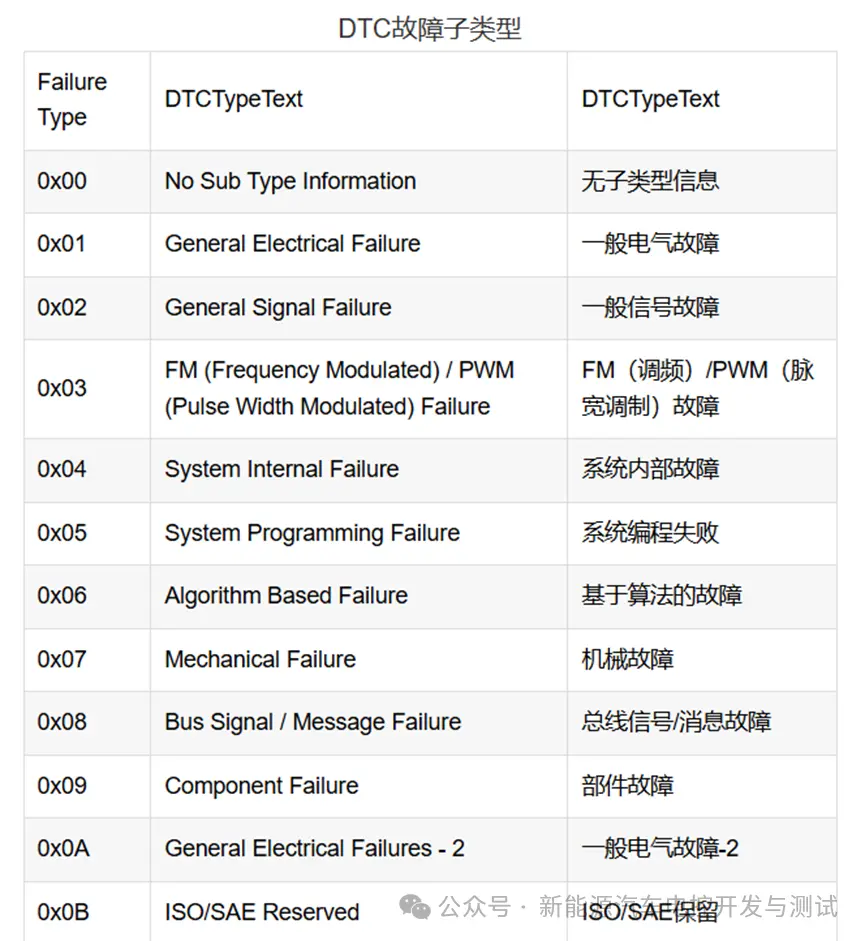The height and width of the screenshot is (941, 865).
Task: Select the System Internal Failure cell
Action: (359, 470)
